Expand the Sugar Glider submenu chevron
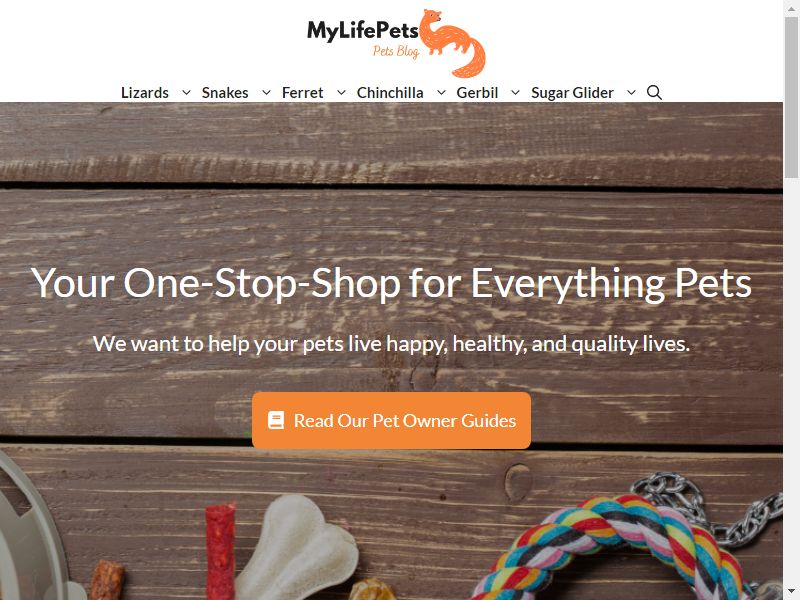The width and height of the screenshot is (800, 600). [631, 92]
